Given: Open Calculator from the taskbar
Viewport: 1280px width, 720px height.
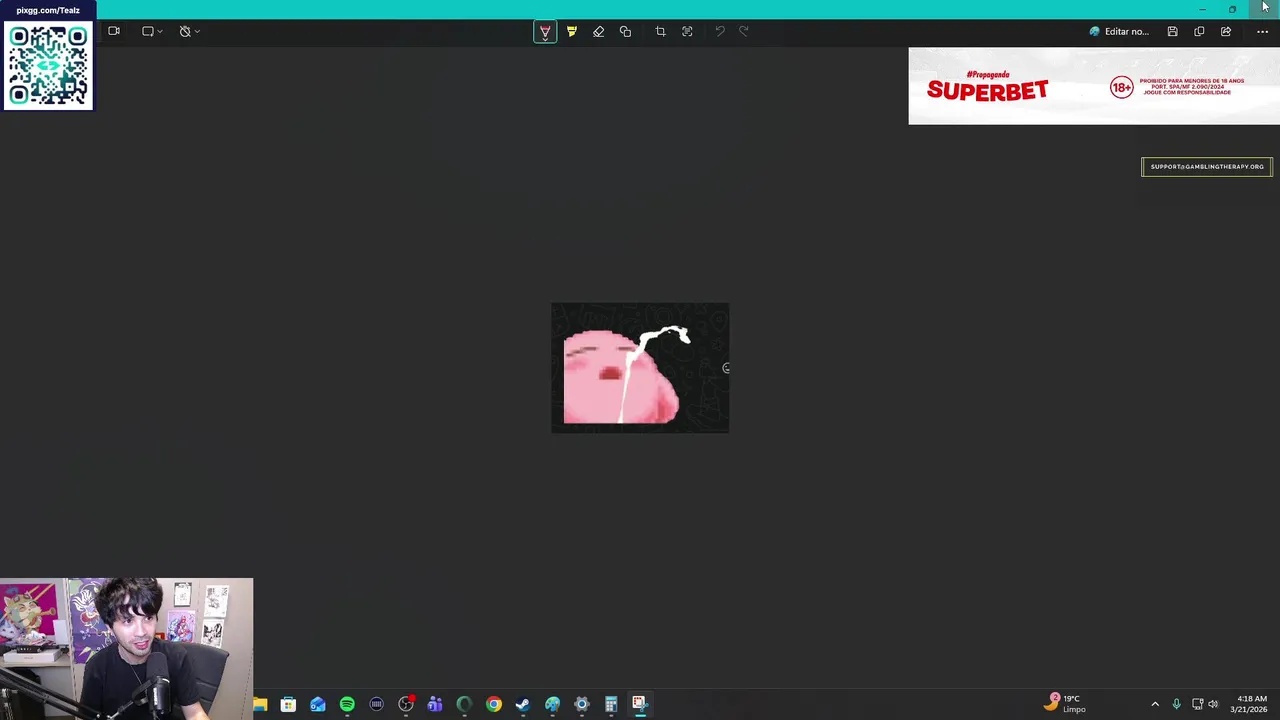Looking at the screenshot, I should pos(611,705).
